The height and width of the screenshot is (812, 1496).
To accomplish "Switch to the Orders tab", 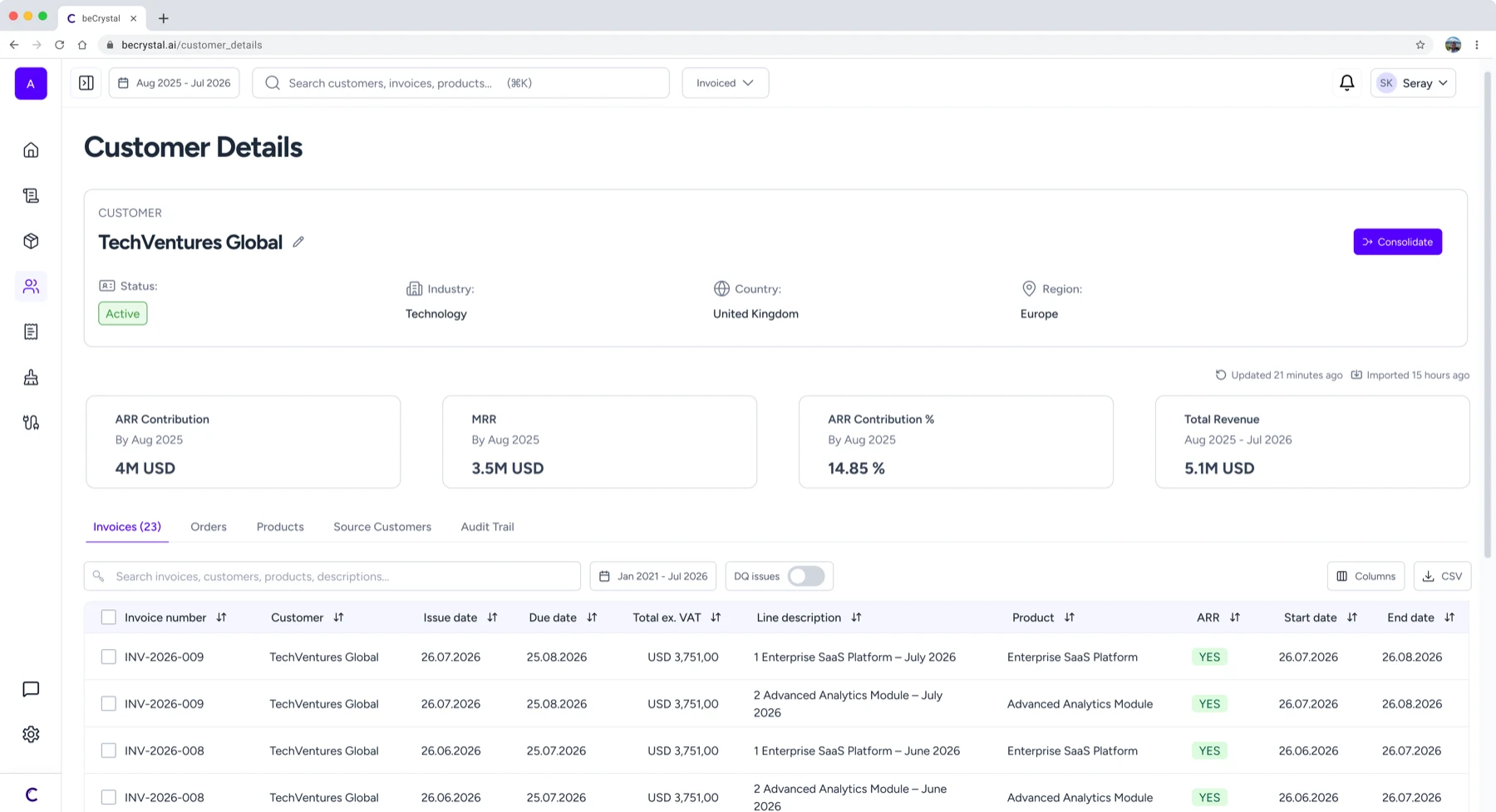I will click(x=209, y=527).
